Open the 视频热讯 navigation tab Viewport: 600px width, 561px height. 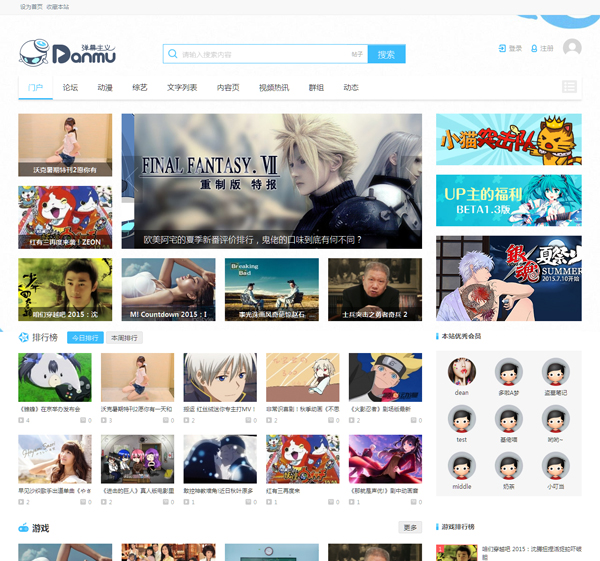tap(274, 88)
